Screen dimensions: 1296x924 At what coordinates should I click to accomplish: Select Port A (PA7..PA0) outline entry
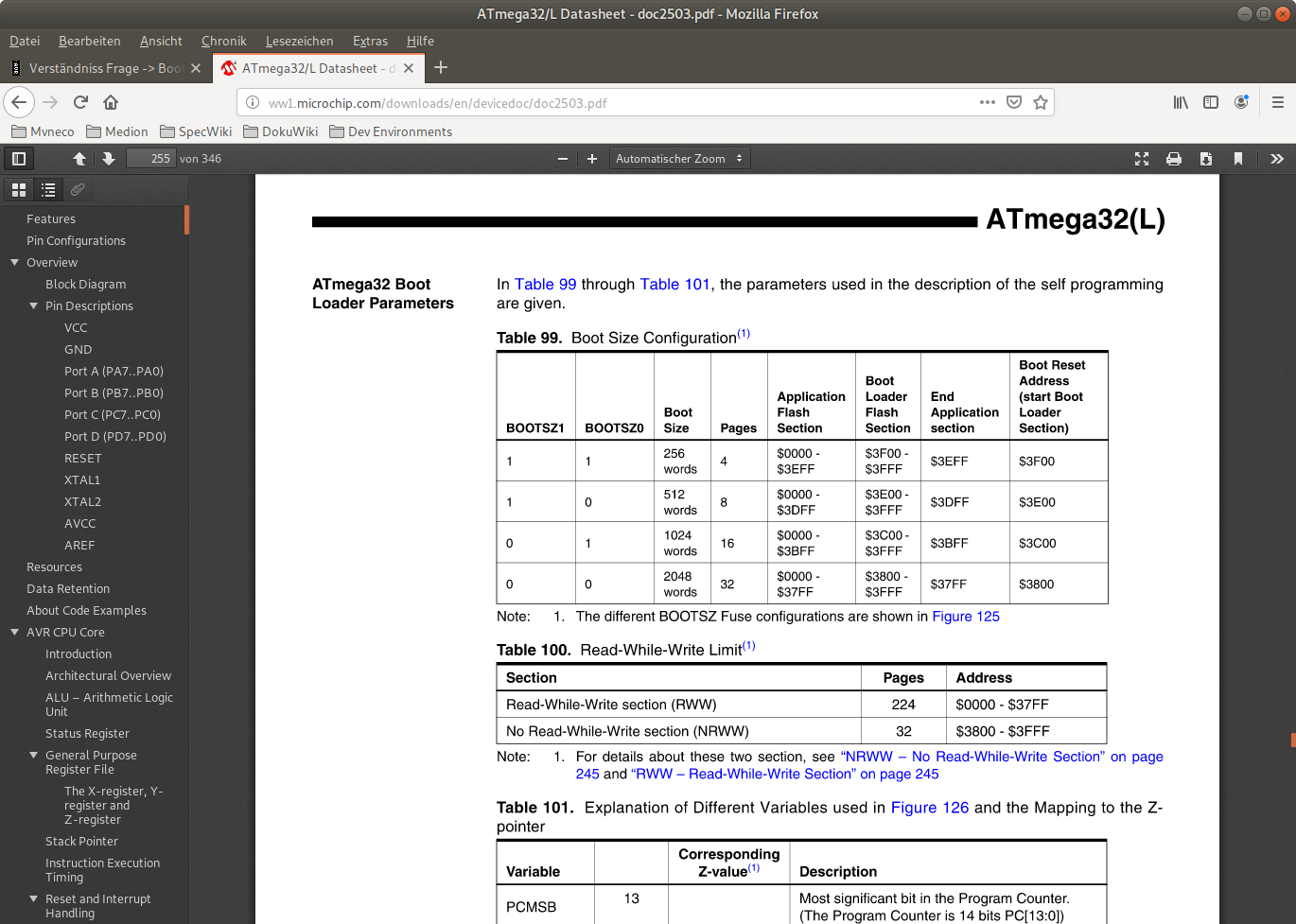point(114,371)
